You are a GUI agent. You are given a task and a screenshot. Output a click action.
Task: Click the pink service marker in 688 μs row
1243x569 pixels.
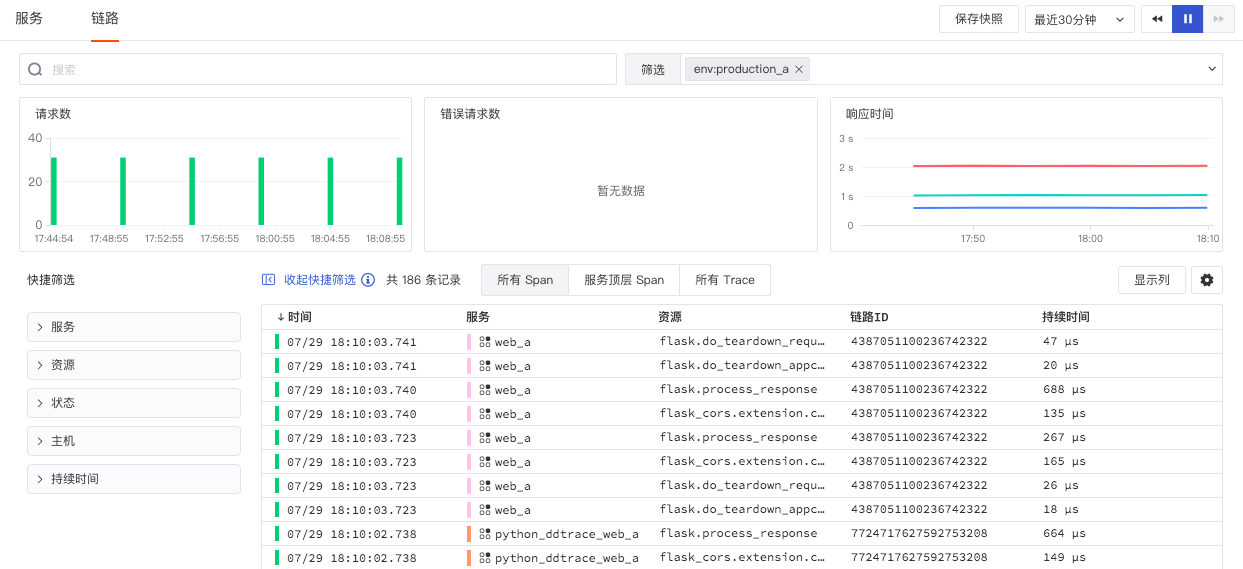pyautogui.click(x=469, y=390)
